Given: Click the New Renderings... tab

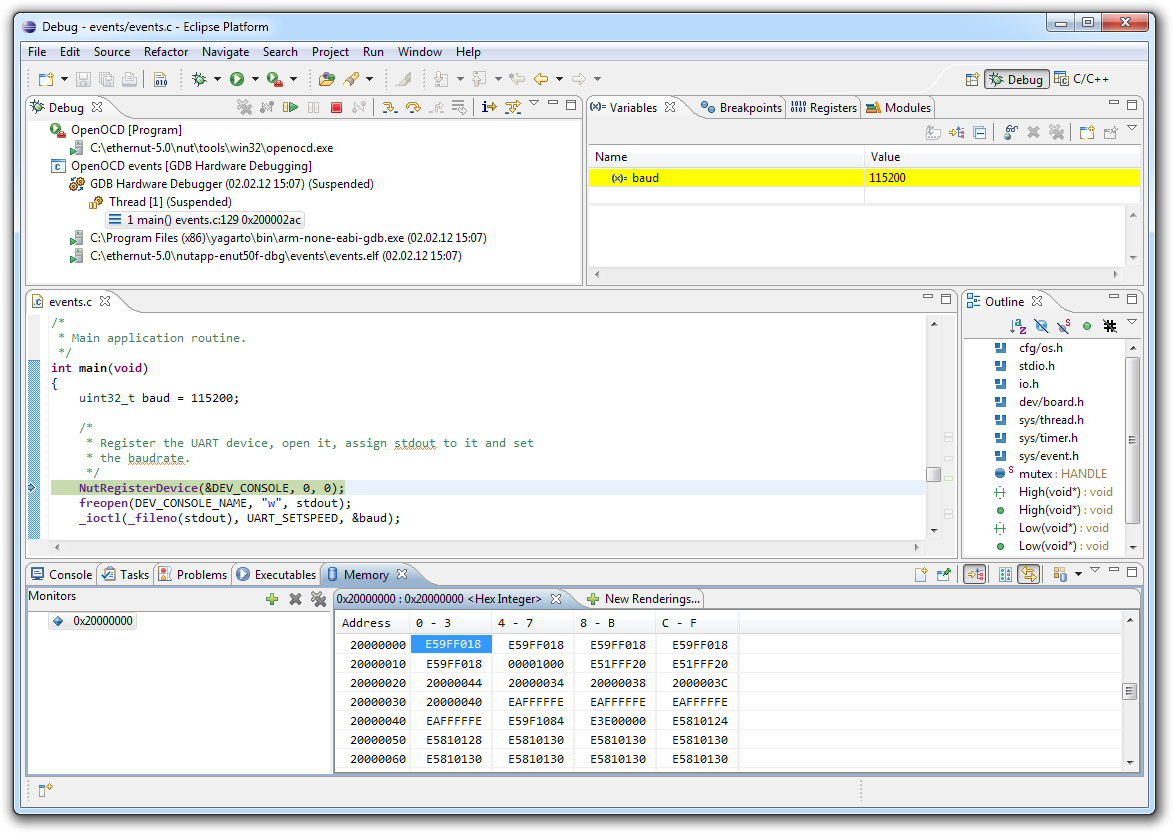Looking at the screenshot, I should tap(644, 599).
